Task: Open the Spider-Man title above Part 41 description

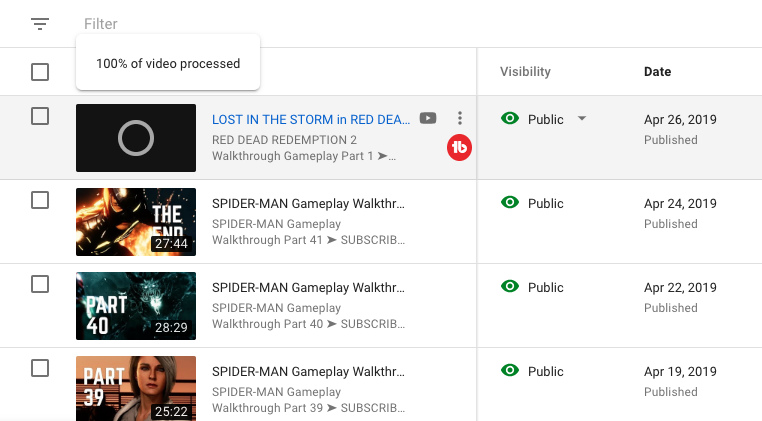Action: 308,204
